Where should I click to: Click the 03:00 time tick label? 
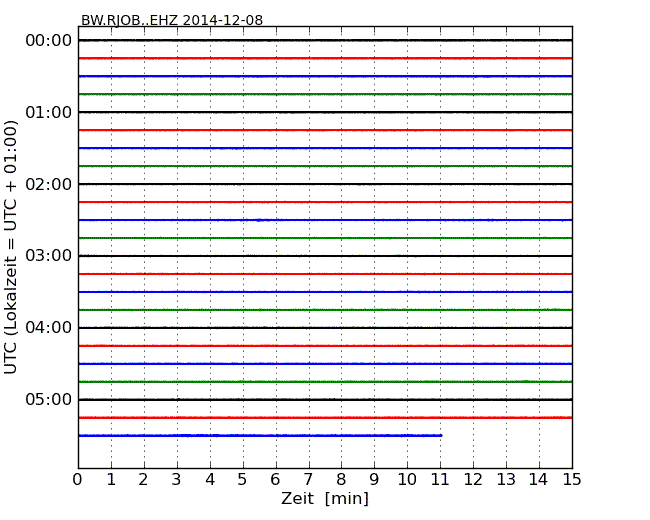pyautogui.click(x=49, y=256)
